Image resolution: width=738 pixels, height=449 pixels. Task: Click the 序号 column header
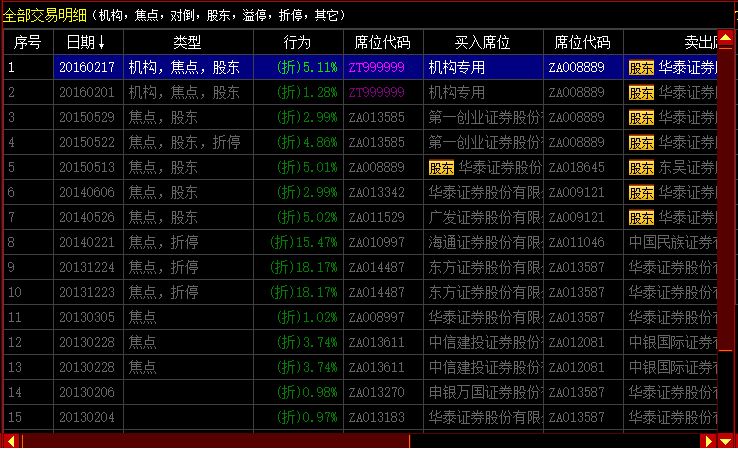(27, 43)
